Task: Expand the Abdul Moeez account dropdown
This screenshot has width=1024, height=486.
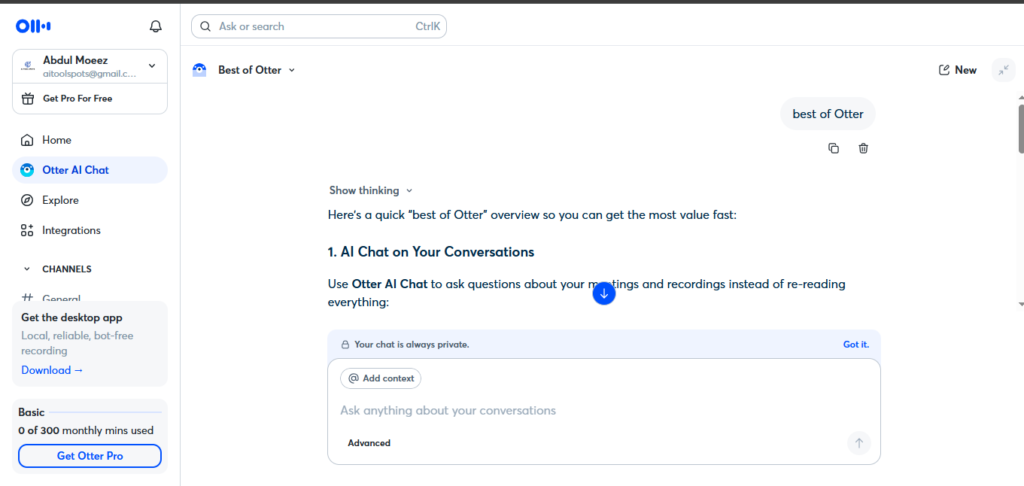Action: click(x=152, y=66)
